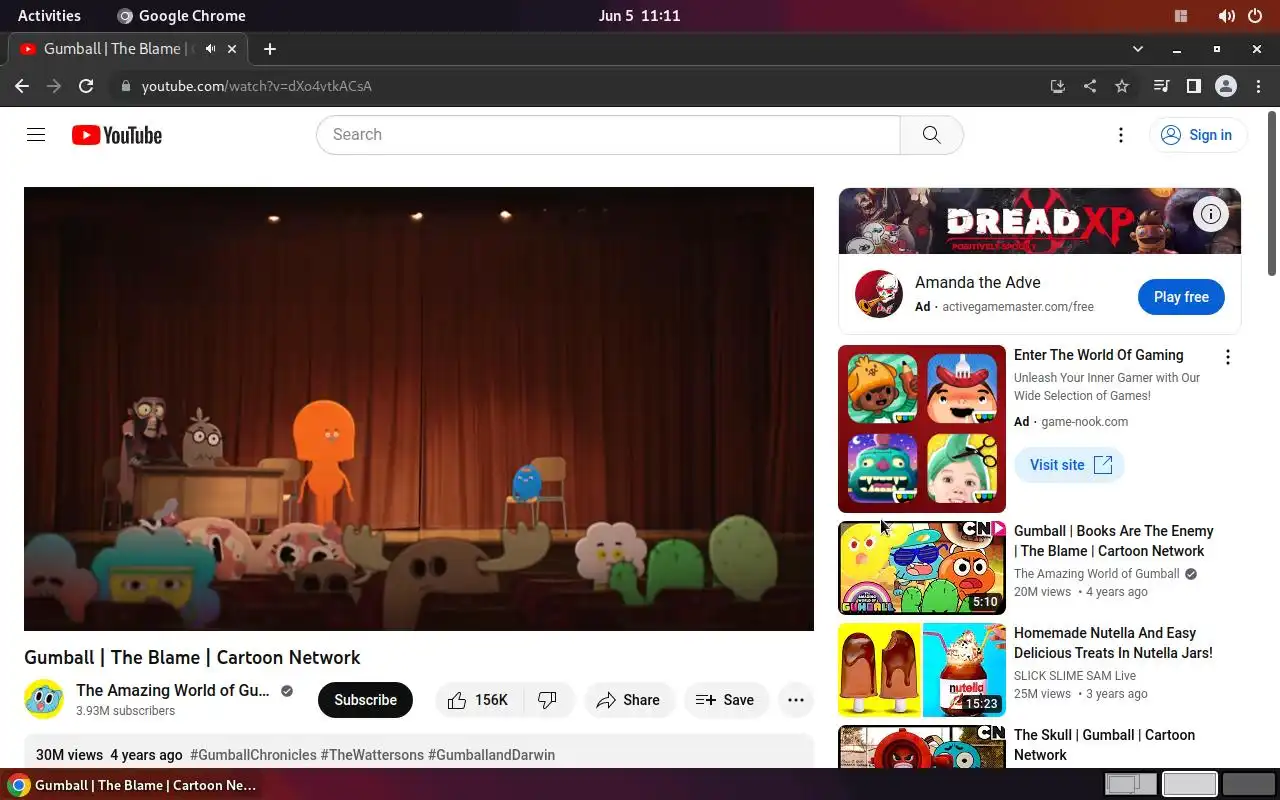Open the Google Chrome app menu in top bar
The width and height of the screenshot is (1280, 800).
coord(181,16)
